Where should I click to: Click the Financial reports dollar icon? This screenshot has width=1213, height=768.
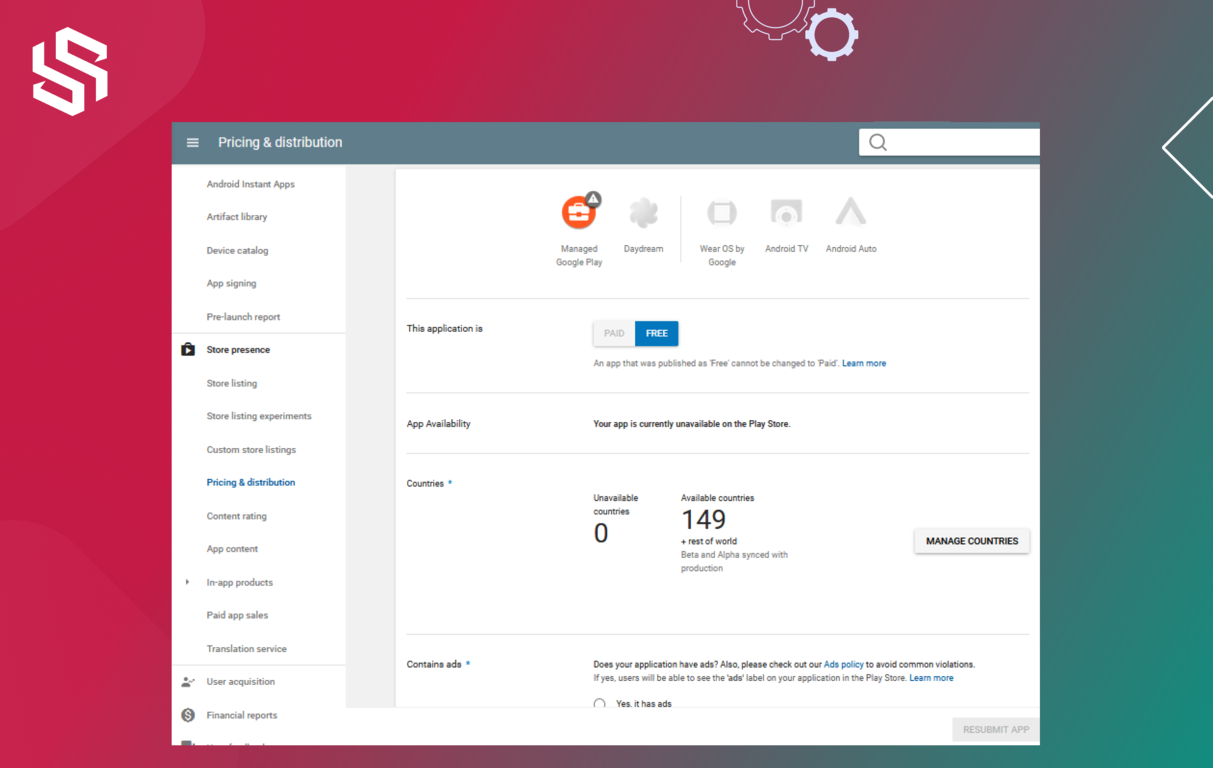coord(188,715)
